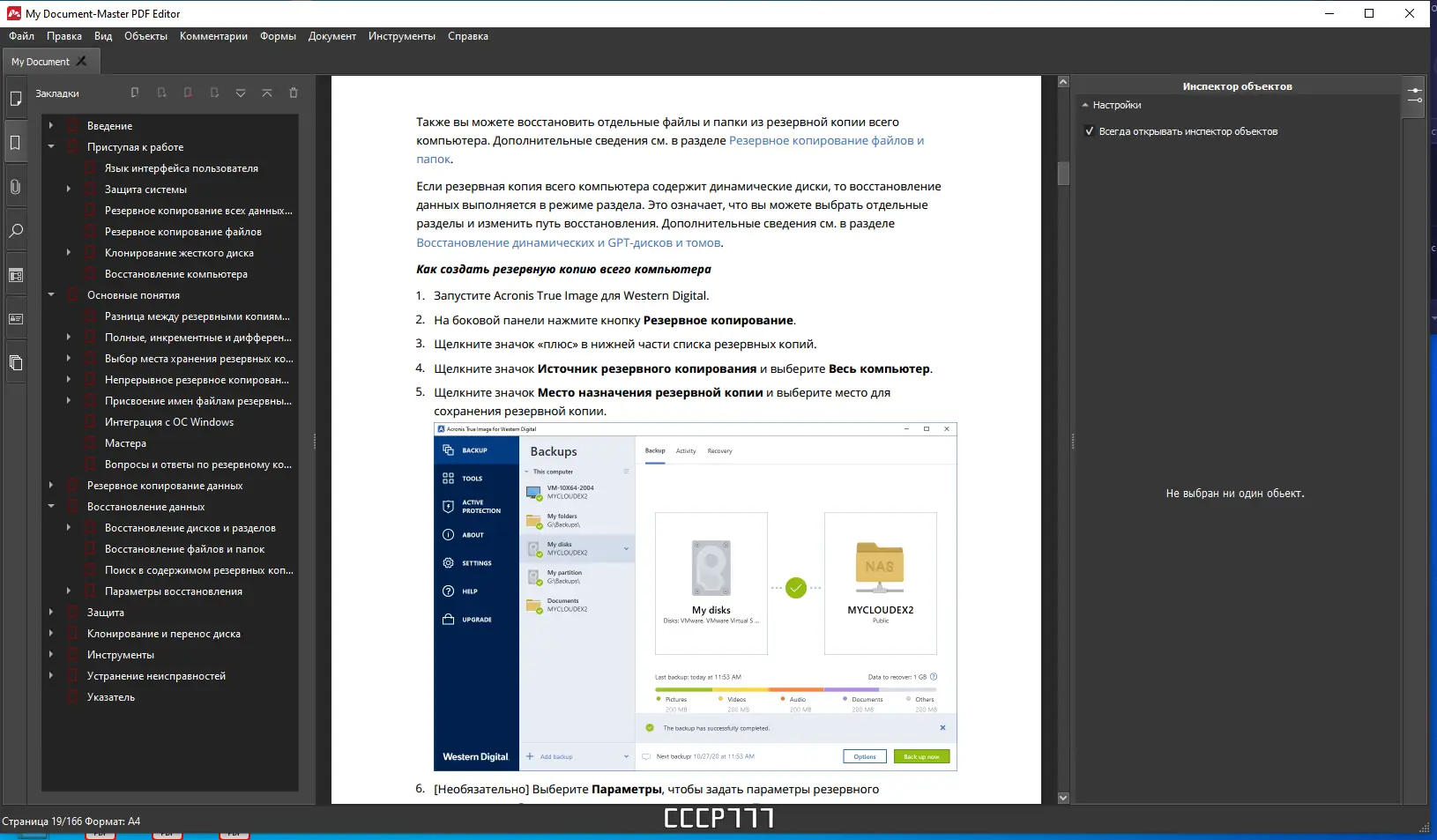The height and width of the screenshot is (840, 1437).
Task: Click the bookmark icon beside Введение
Action: click(73, 126)
